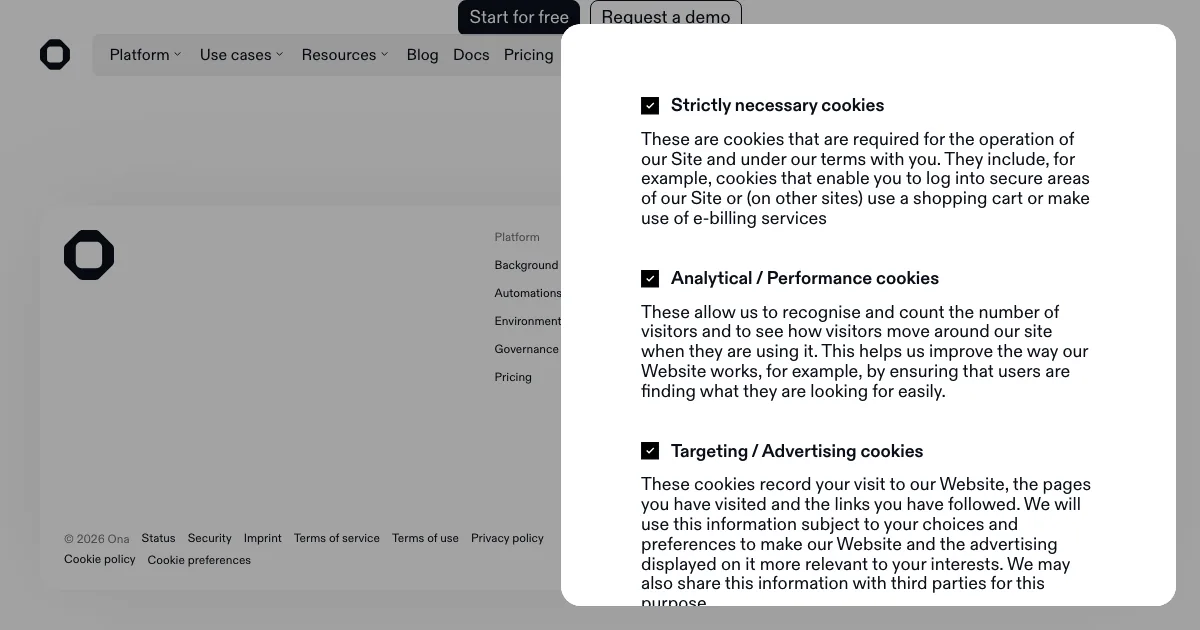Screen dimensions: 1200x630
Task: Open Pricing in the top navigation
Action: click(x=528, y=55)
